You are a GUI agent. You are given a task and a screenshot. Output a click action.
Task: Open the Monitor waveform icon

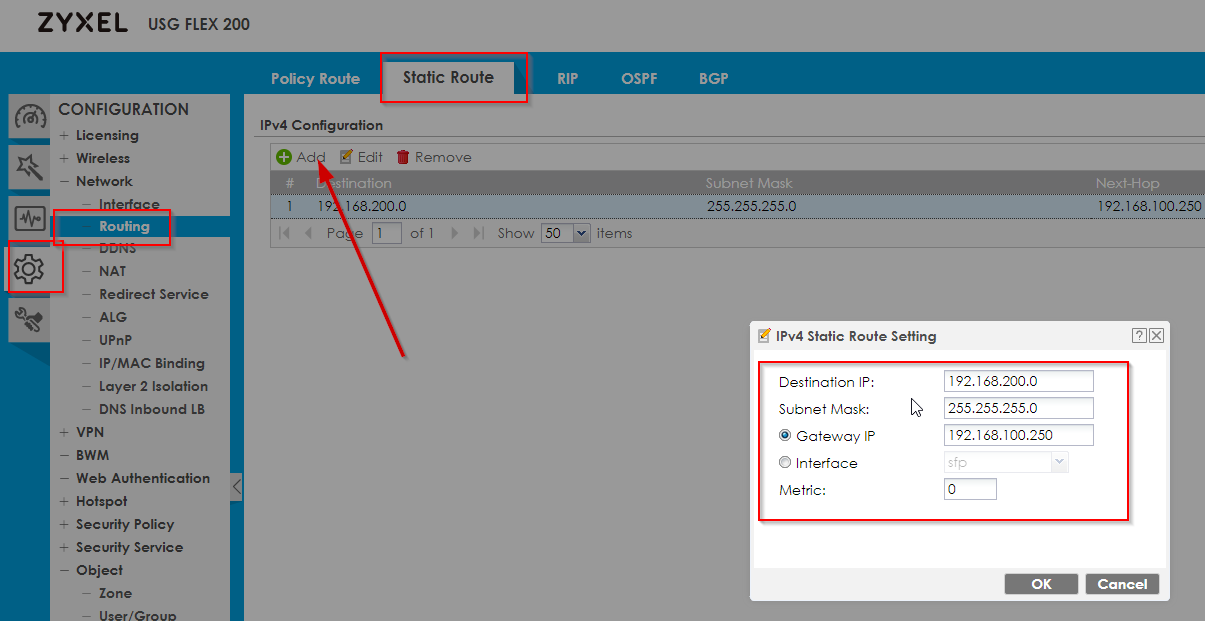[x=29, y=218]
